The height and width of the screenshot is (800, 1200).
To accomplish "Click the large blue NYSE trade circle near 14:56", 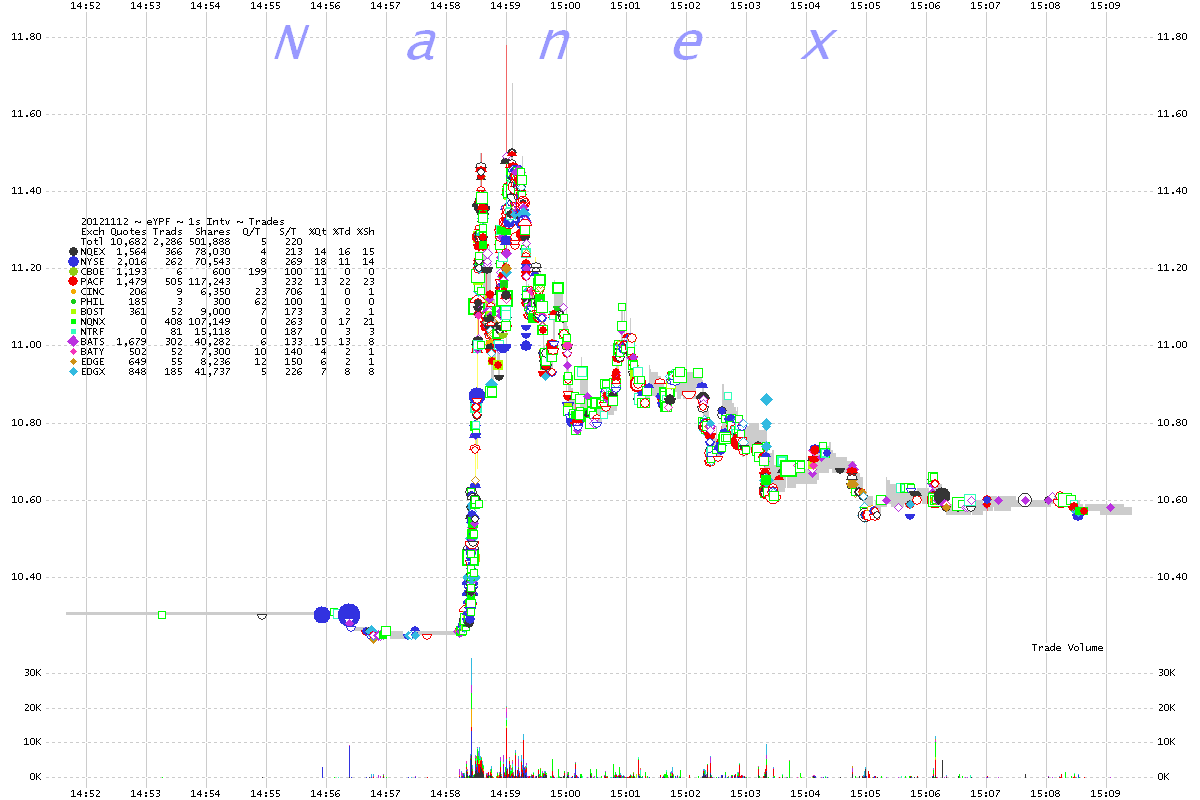I will pos(348,614).
